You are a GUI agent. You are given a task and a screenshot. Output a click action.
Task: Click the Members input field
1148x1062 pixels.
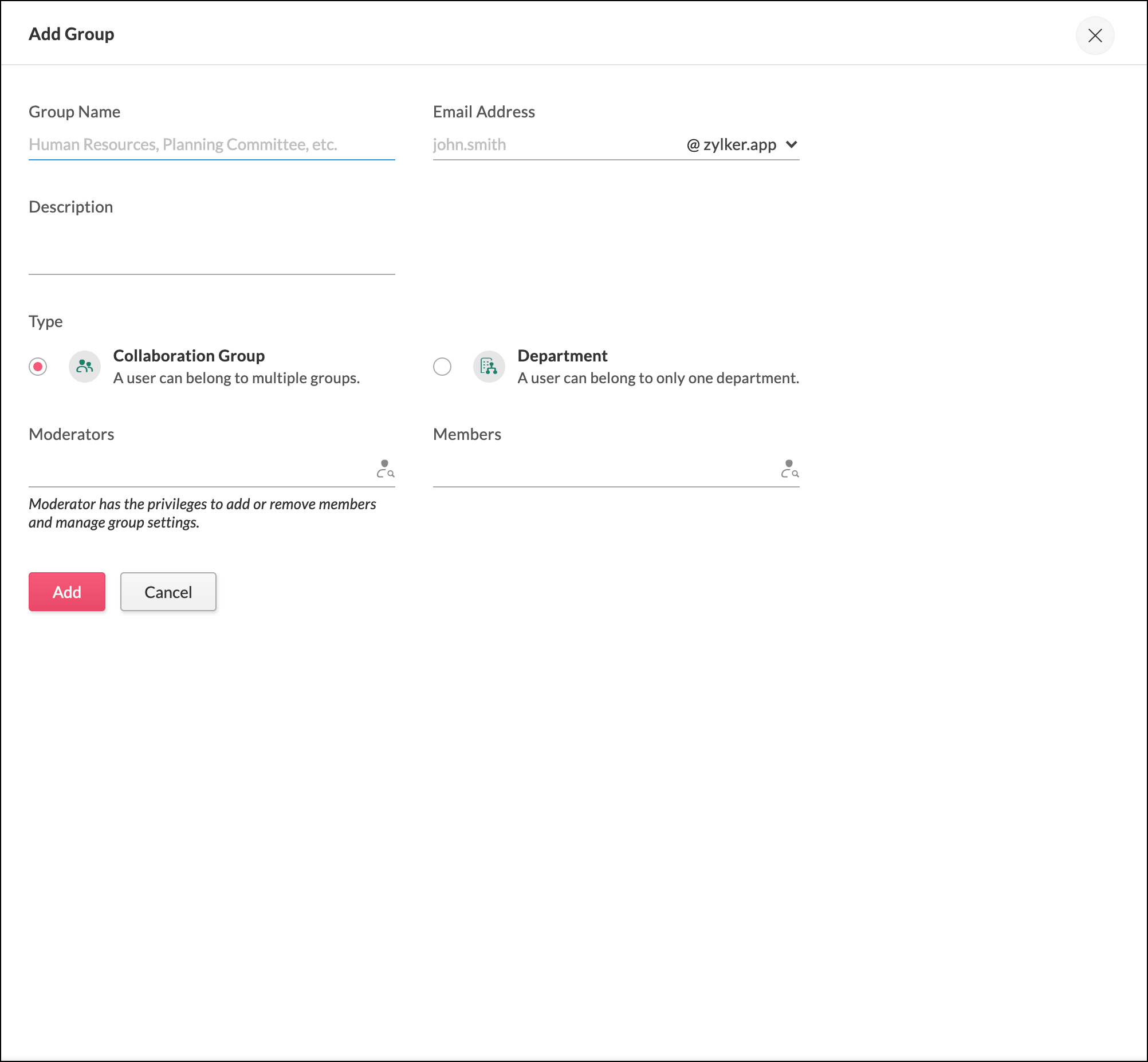click(x=603, y=470)
